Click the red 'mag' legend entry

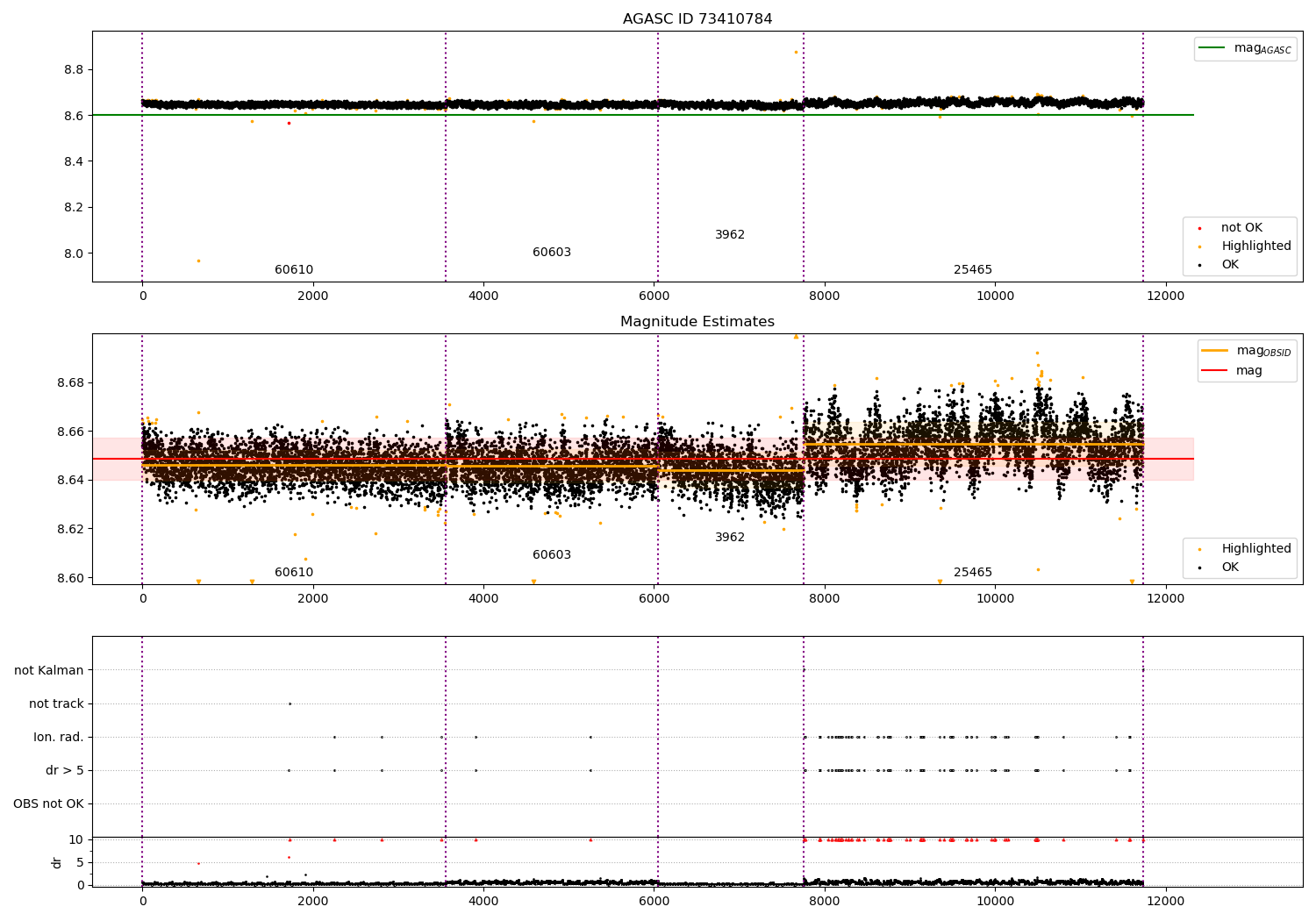click(x=1249, y=371)
